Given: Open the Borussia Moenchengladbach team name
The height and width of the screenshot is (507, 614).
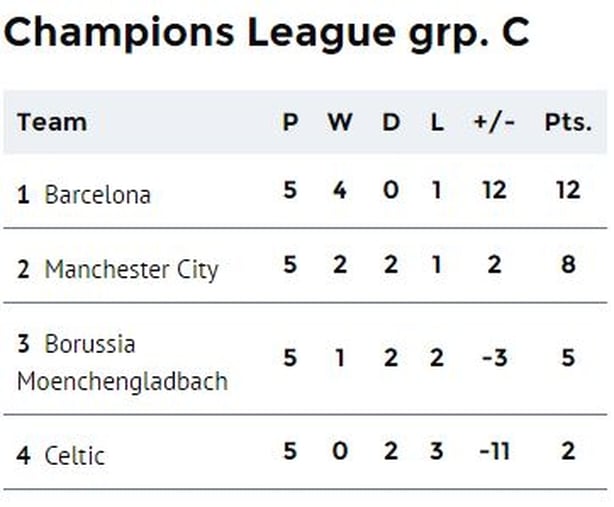Looking at the screenshot, I should click(x=123, y=363).
